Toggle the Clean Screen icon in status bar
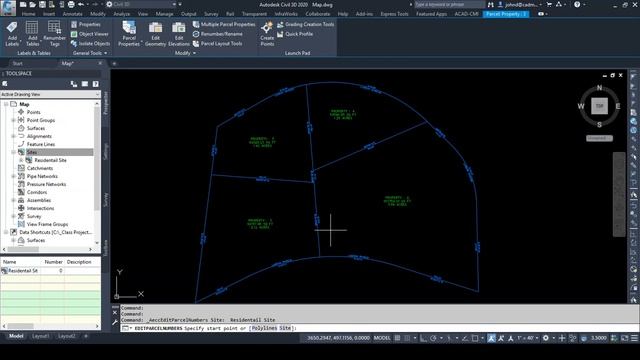 click(x=624, y=338)
